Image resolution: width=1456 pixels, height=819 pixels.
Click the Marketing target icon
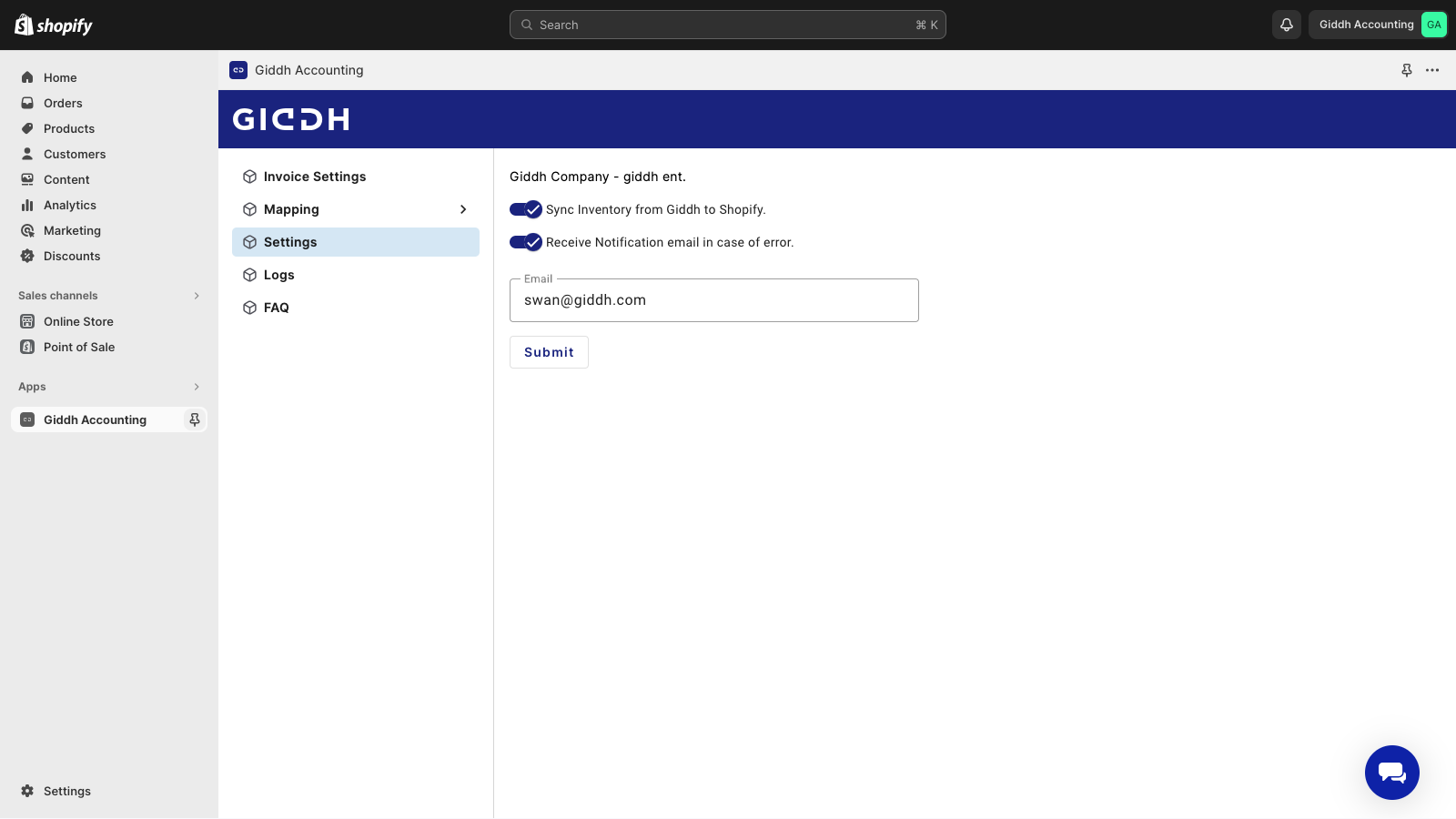tap(27, 230)
